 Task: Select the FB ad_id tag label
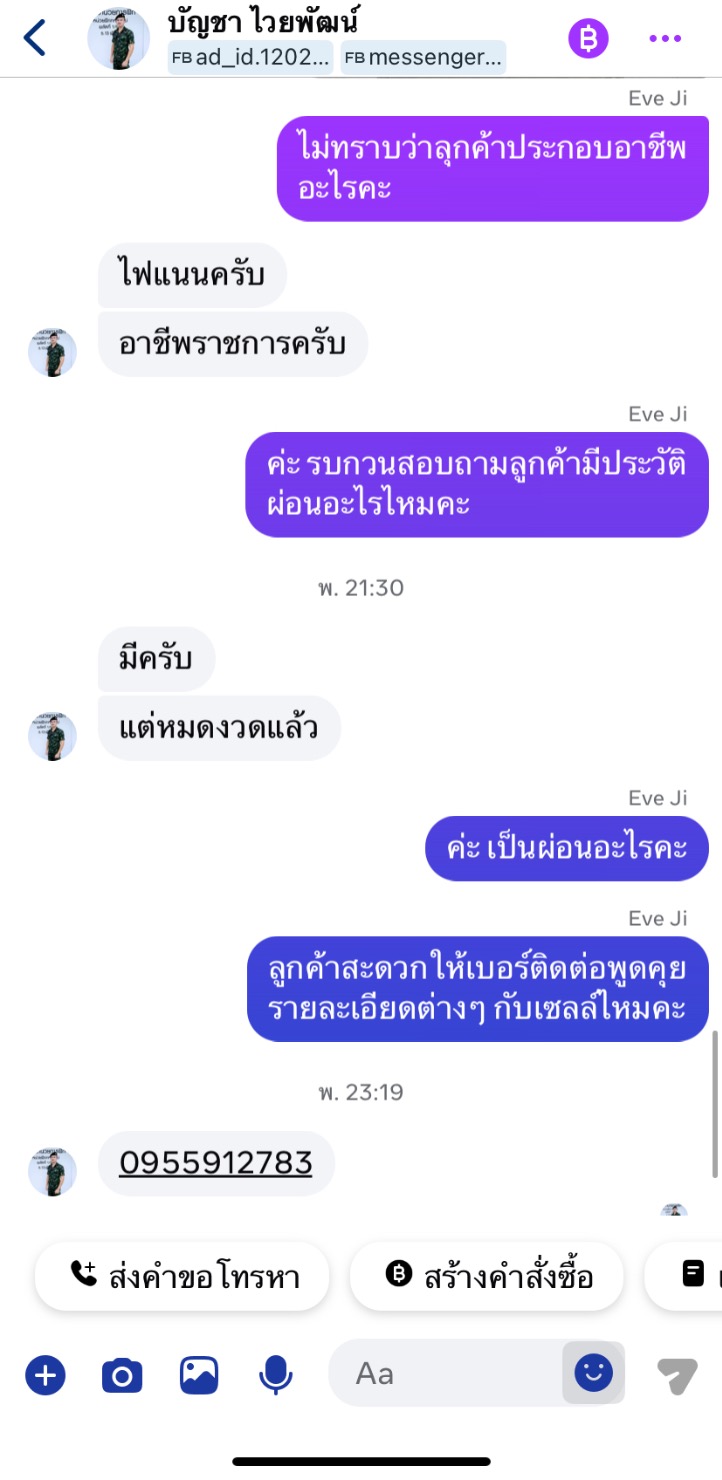coord(252,57)
